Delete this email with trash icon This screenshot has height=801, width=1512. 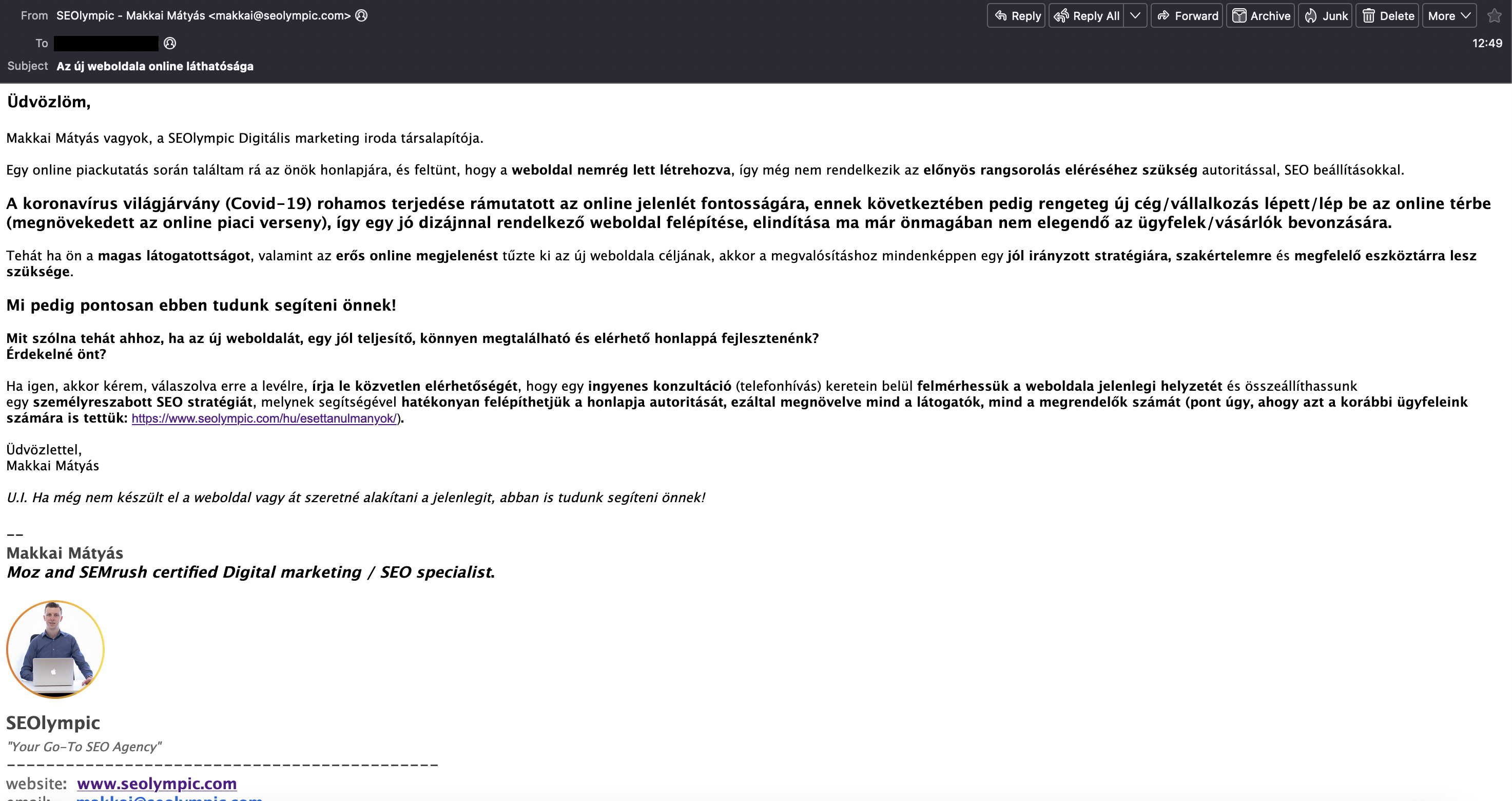(1388, 16)
